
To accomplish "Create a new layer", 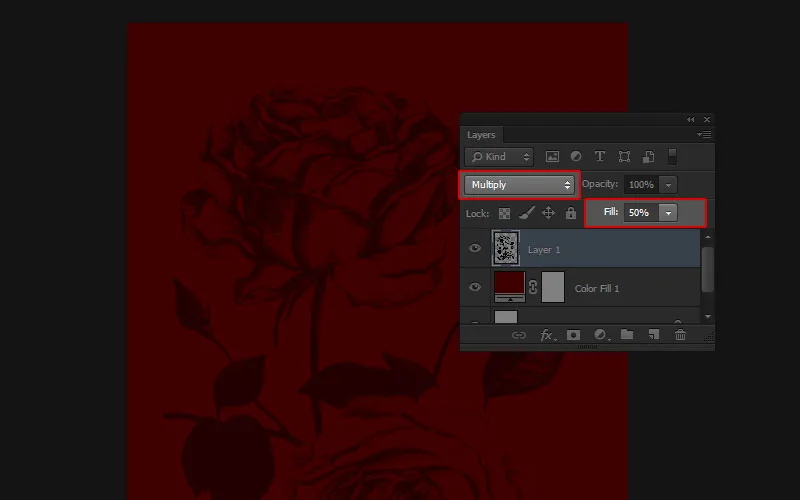I will pyautogui.click(x=654, y=335).
